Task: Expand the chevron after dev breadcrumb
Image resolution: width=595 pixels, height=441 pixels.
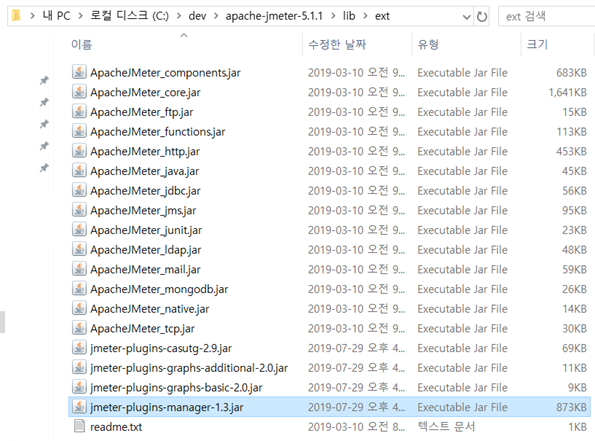Action: coord(216,16)
